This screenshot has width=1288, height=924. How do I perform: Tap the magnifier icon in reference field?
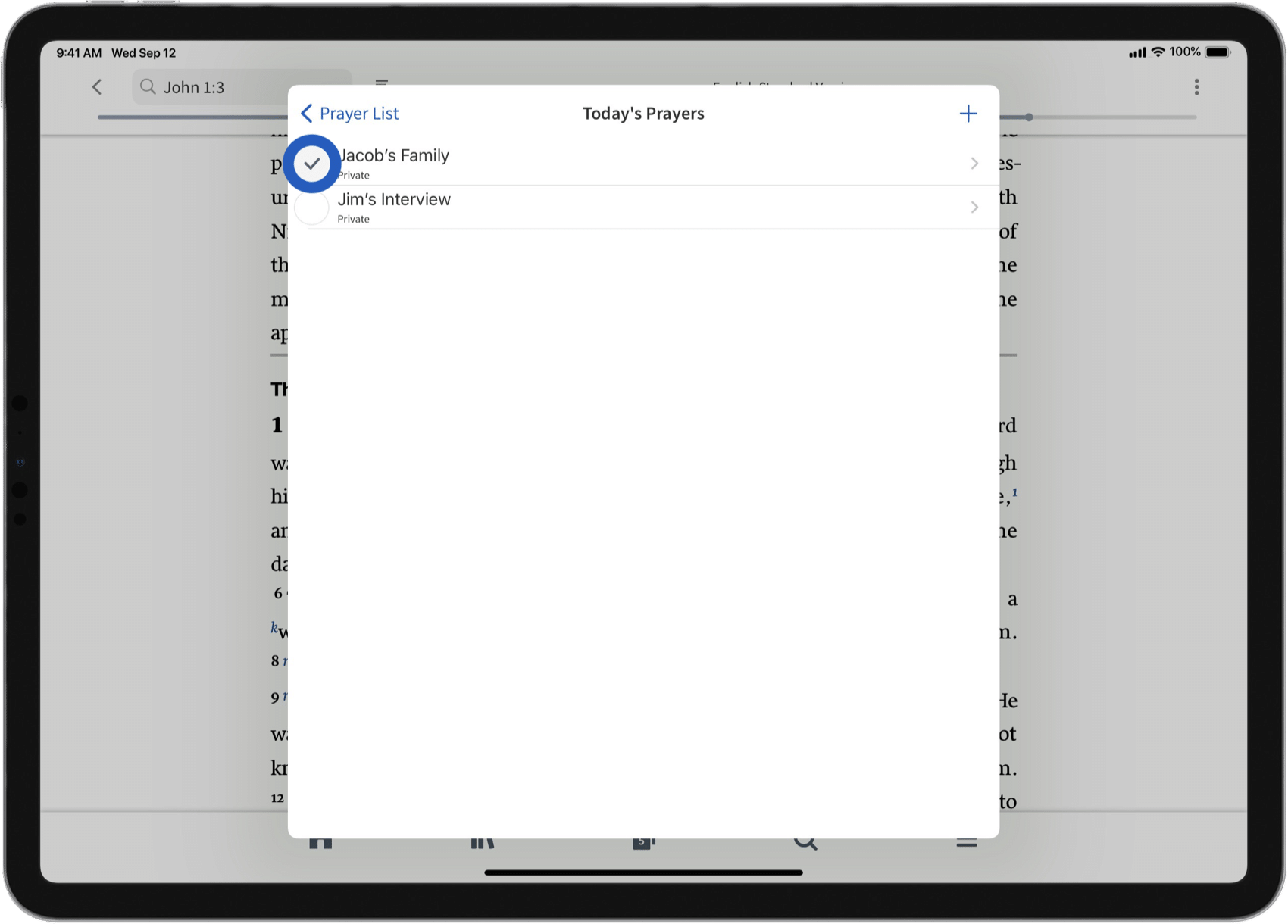pyautogui.click(x=148, y=87)
